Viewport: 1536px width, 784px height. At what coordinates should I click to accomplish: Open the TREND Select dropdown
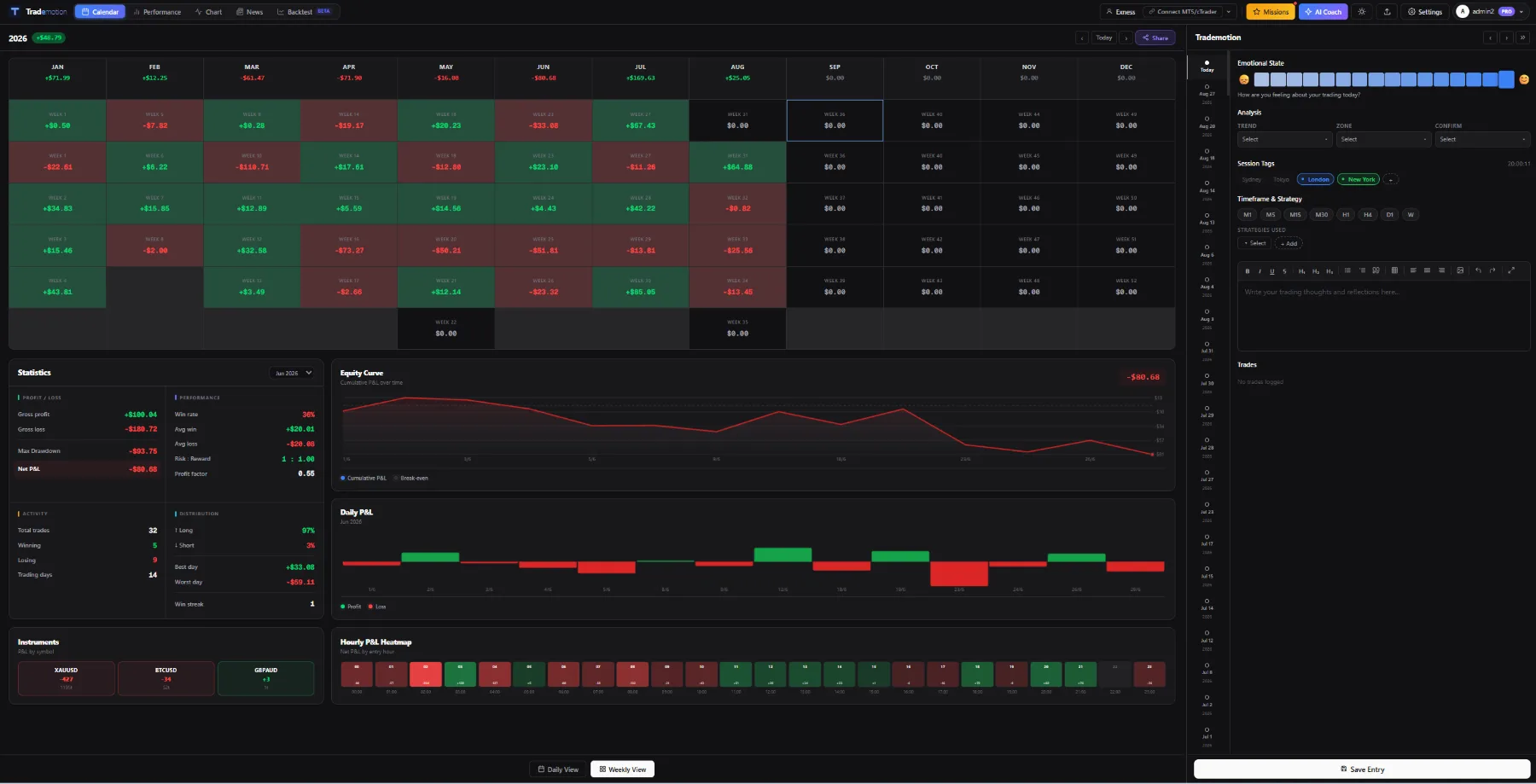1284,139
